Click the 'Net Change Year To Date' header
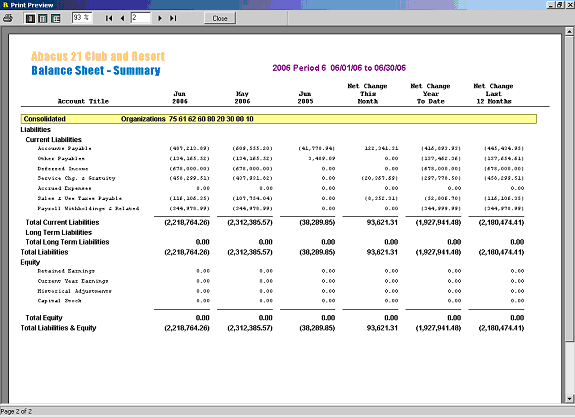The height and width of the screenshot is (418, 575). coord(431,94)
